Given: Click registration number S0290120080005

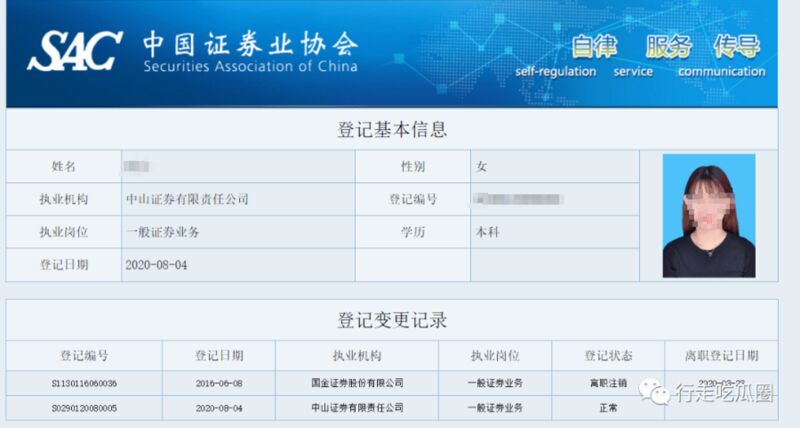Looking at the screenshot, I should click(x=84, y=408).
